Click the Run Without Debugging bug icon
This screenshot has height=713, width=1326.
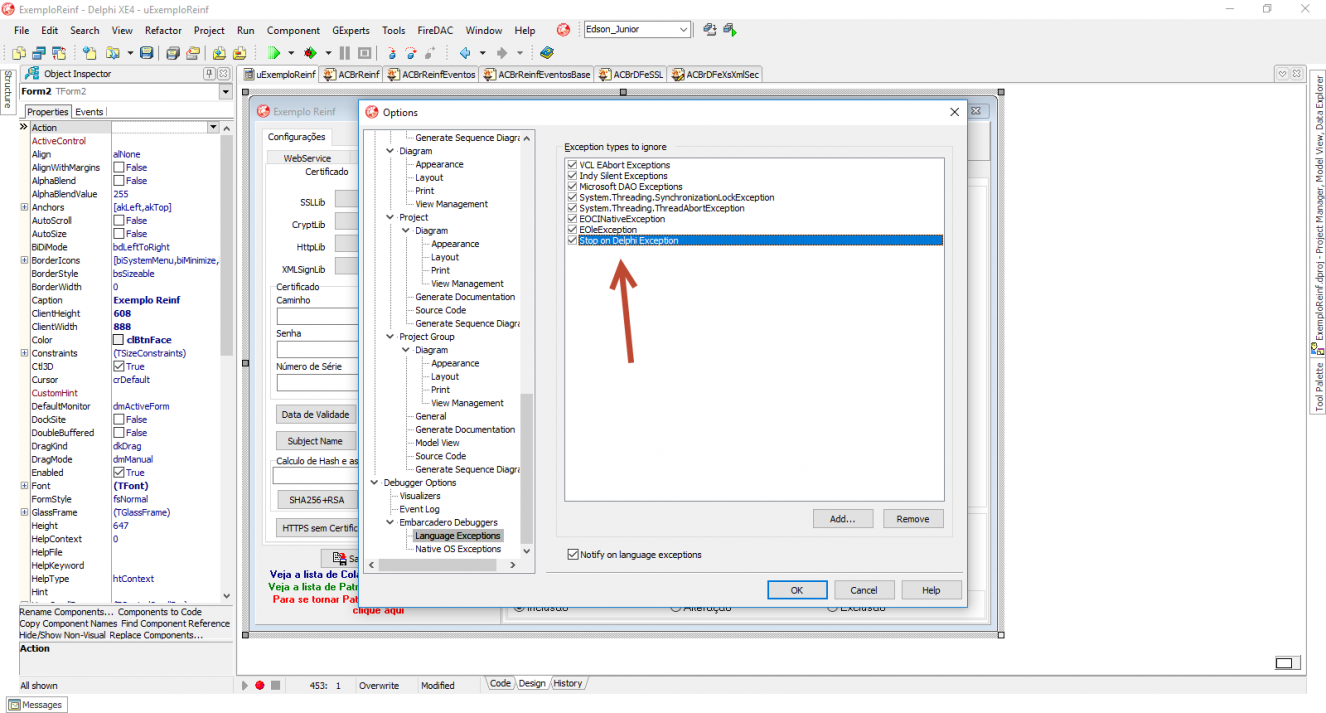coord(310,53)
